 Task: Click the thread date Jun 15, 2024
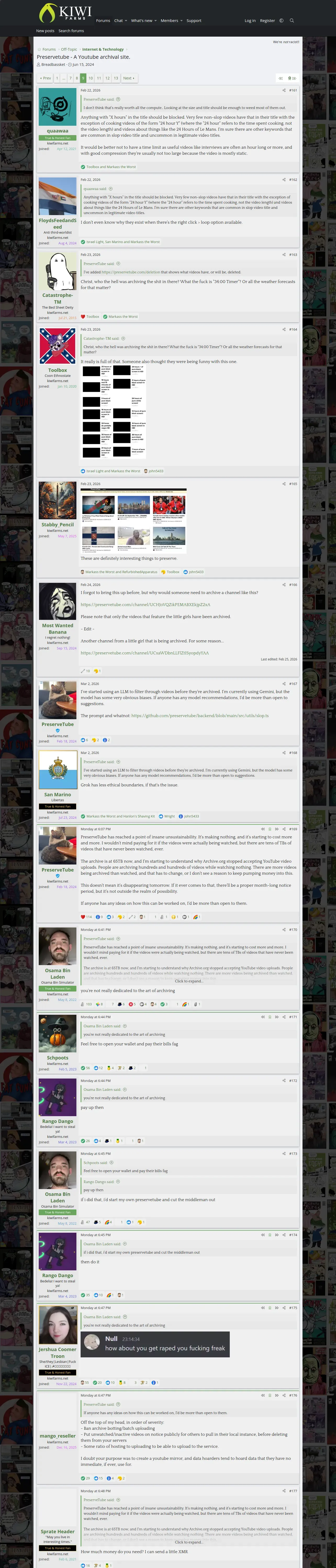pyautogui.click(x=83, y=65)
